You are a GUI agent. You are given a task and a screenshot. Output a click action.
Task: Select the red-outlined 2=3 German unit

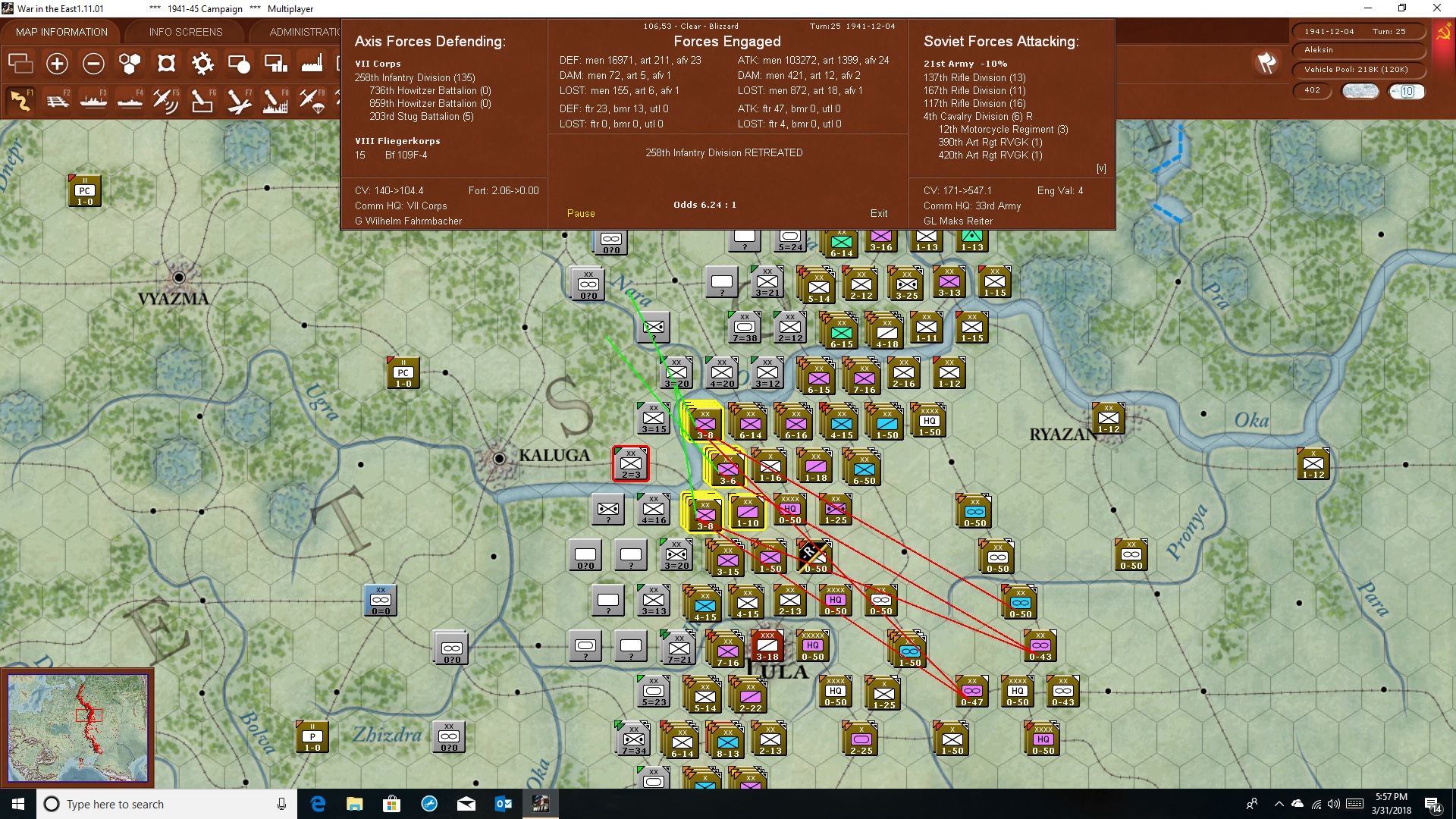point(631,463)
